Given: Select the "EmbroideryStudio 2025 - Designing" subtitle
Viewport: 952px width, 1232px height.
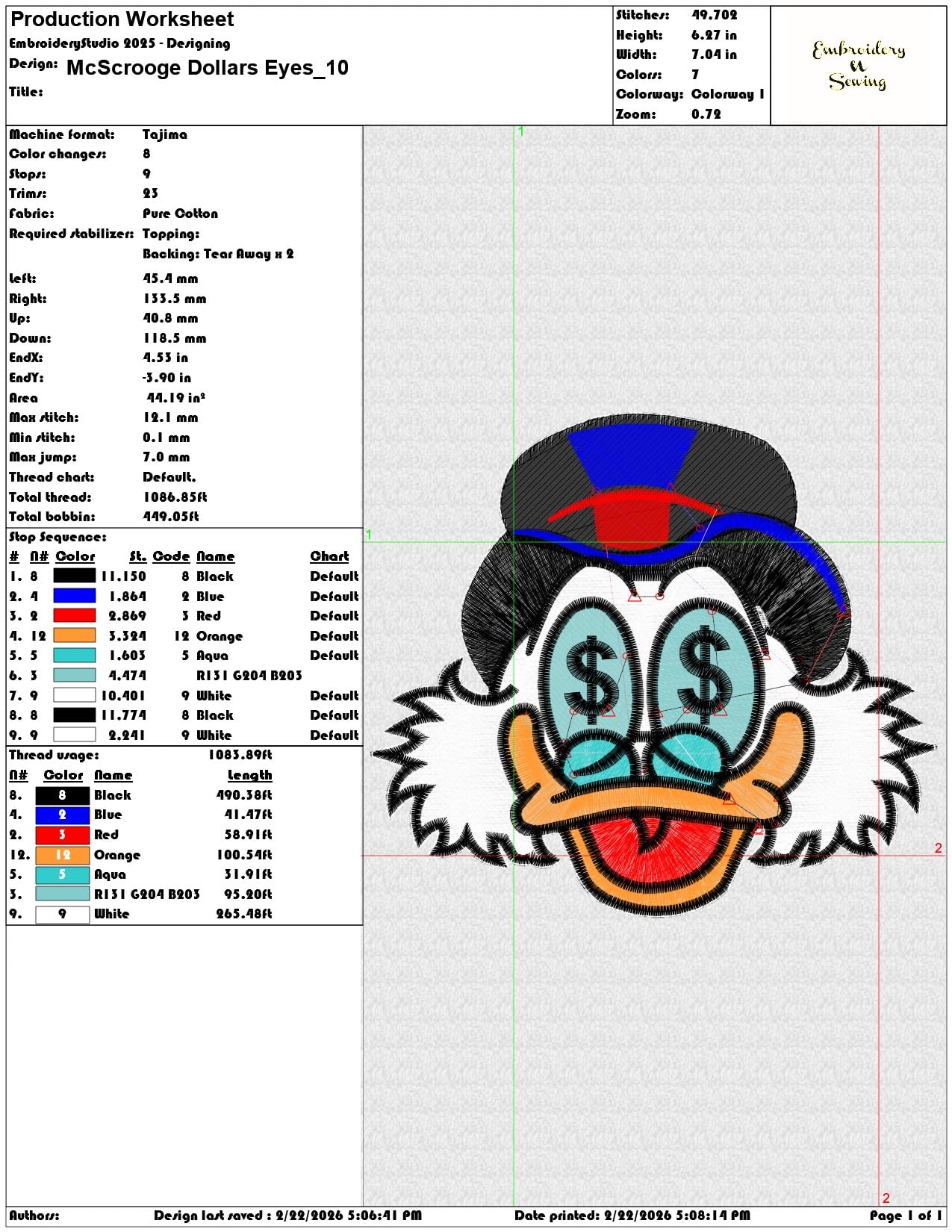Looking at the screenshot, I should click(x=119, y=43).
